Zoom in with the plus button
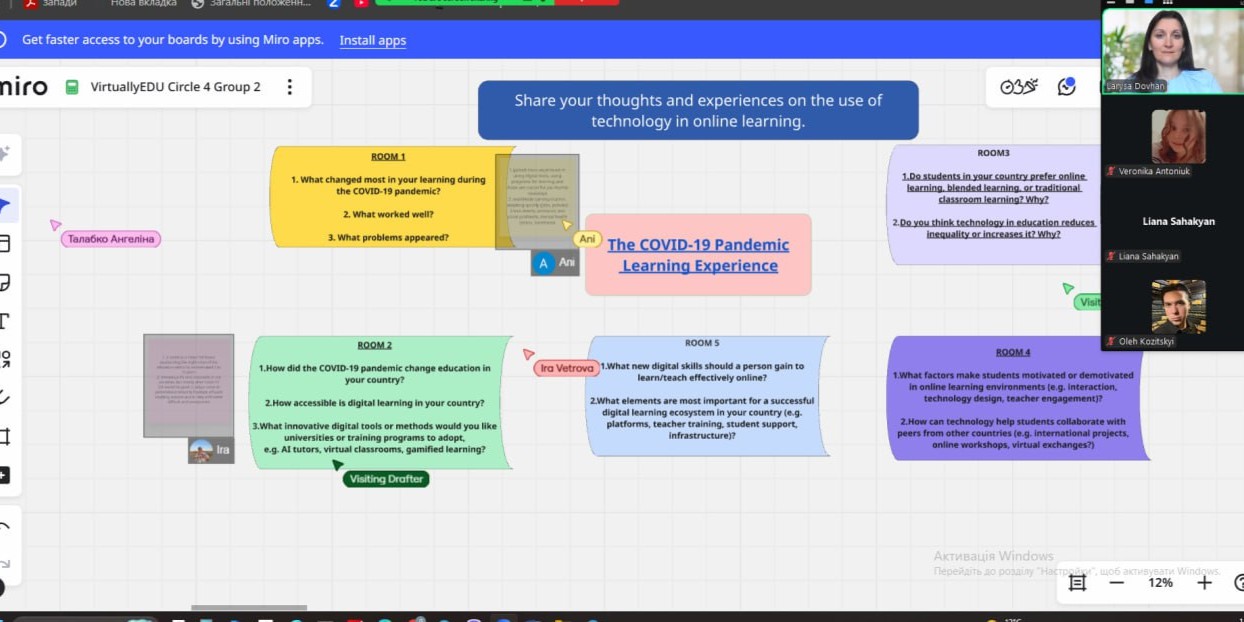 pos(1204,583)
